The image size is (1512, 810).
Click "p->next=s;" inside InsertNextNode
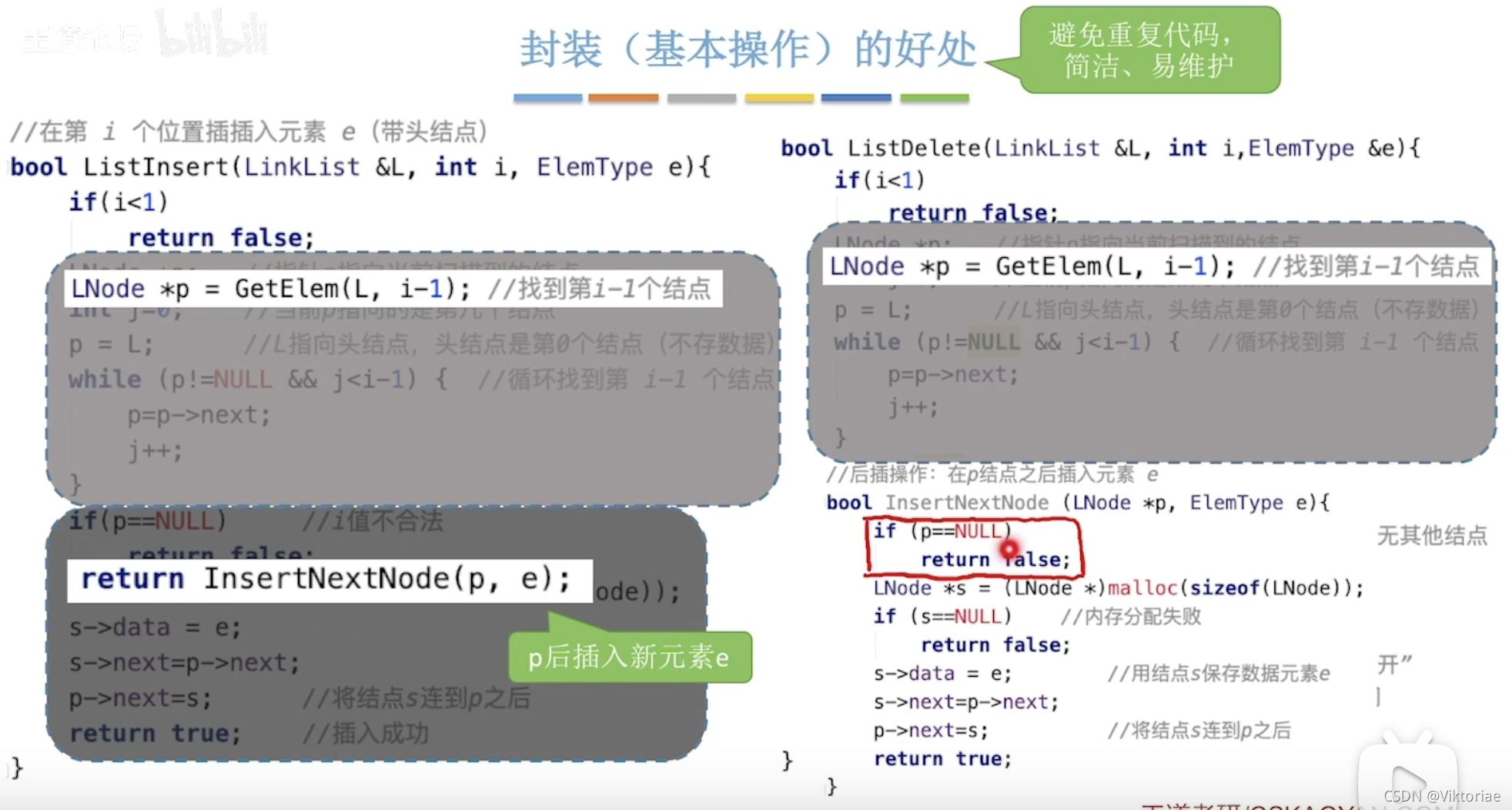pos(931,731)
